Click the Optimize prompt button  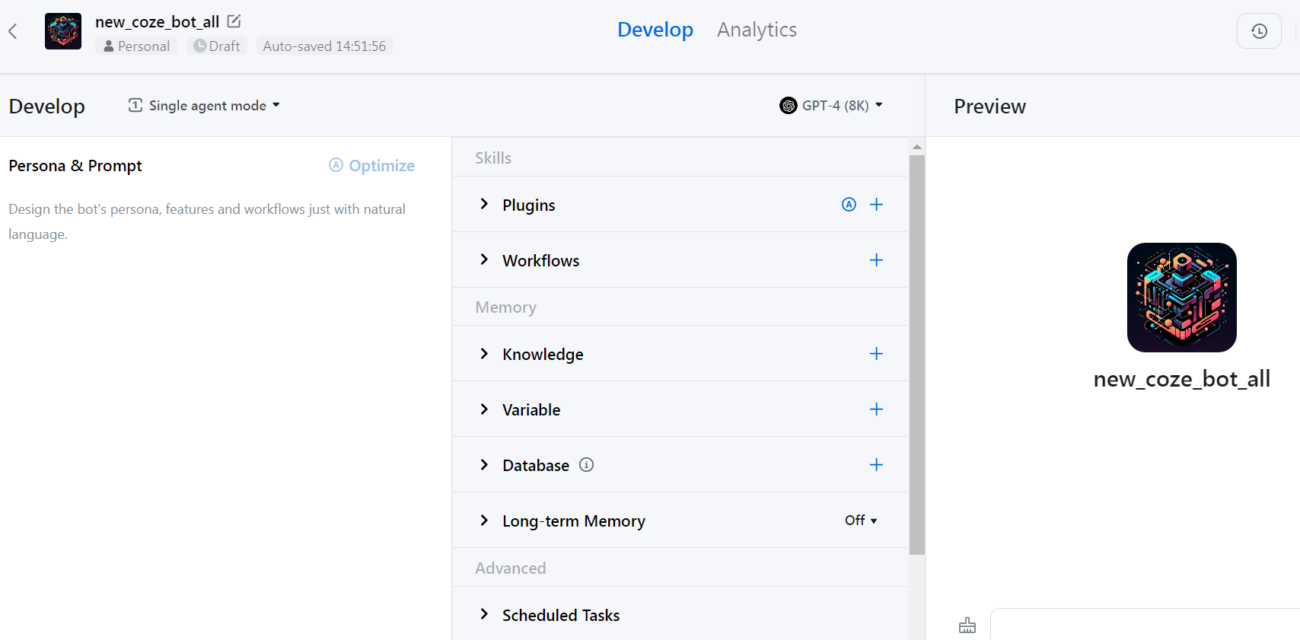pos(371,166)
